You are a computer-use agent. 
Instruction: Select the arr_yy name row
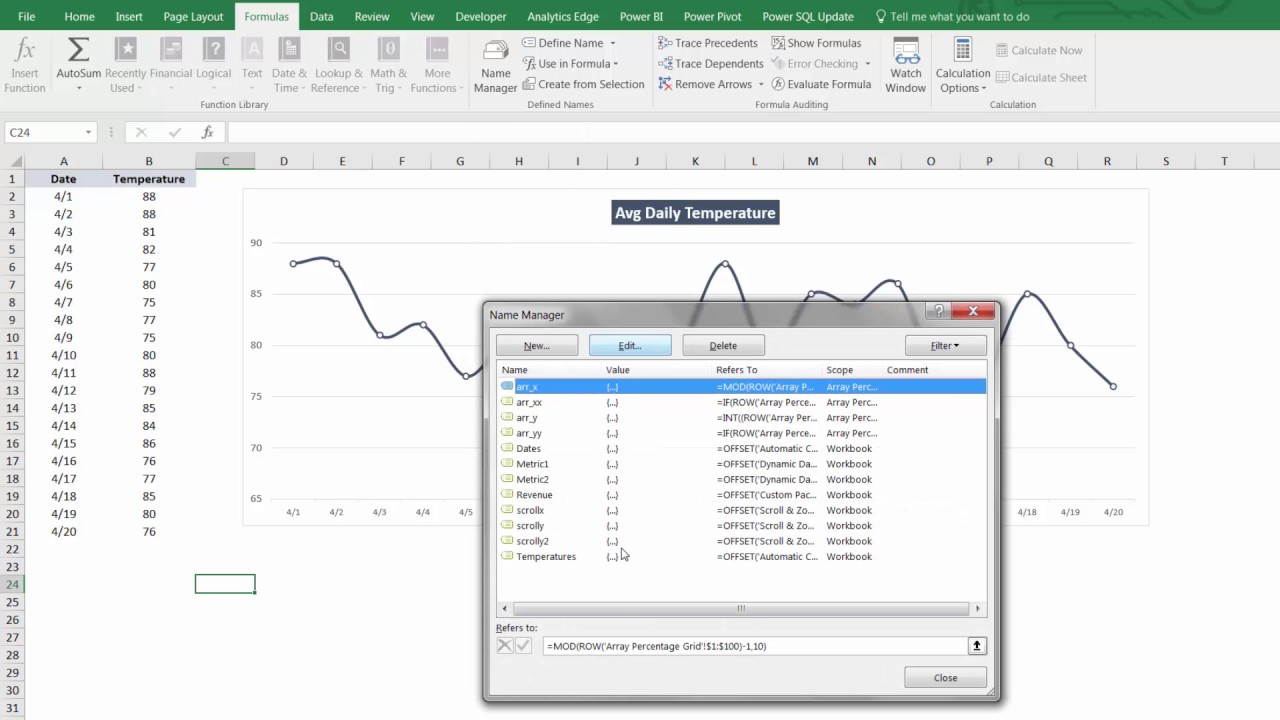pos(742,433)
